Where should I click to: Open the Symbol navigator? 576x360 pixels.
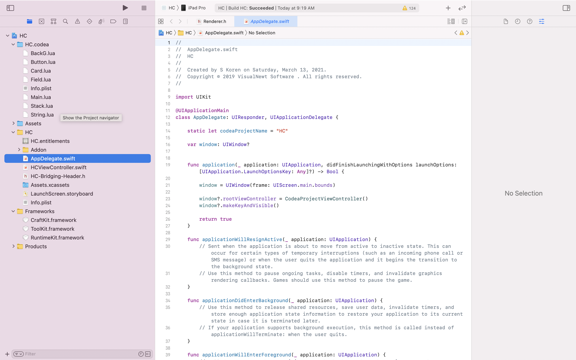[x=54, y=21]
